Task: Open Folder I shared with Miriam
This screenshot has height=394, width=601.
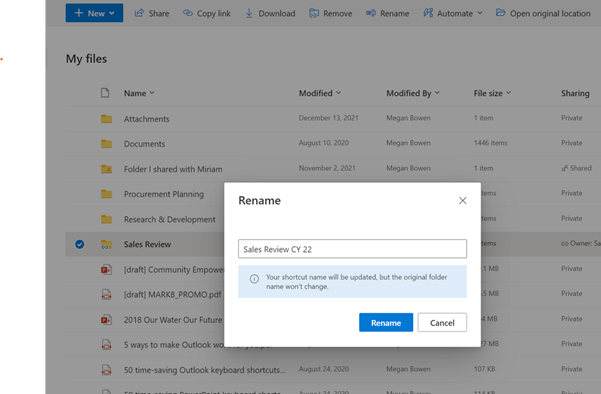Action: point(173,169)
